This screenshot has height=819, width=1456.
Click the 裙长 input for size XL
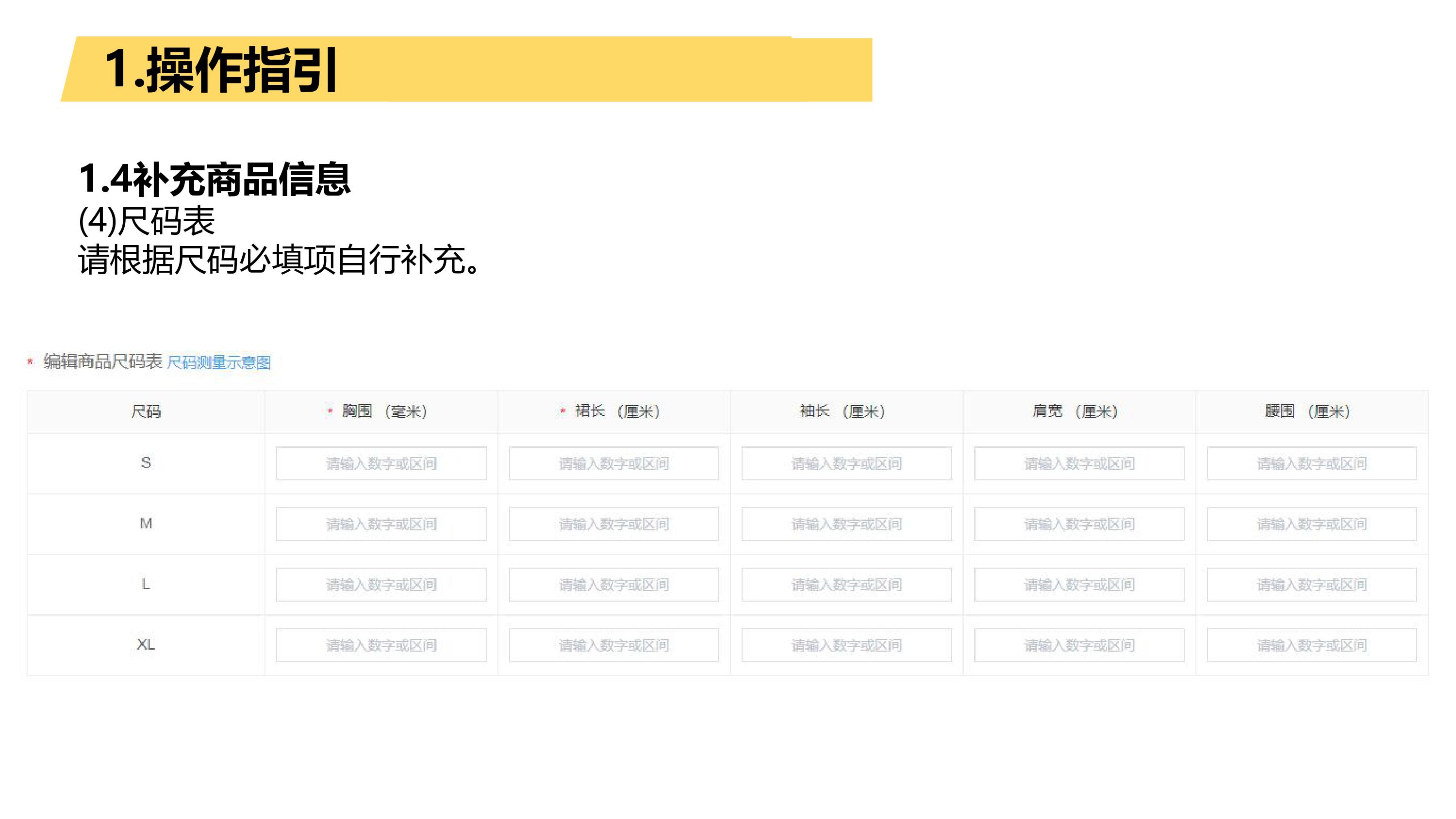tap(614, 645)
